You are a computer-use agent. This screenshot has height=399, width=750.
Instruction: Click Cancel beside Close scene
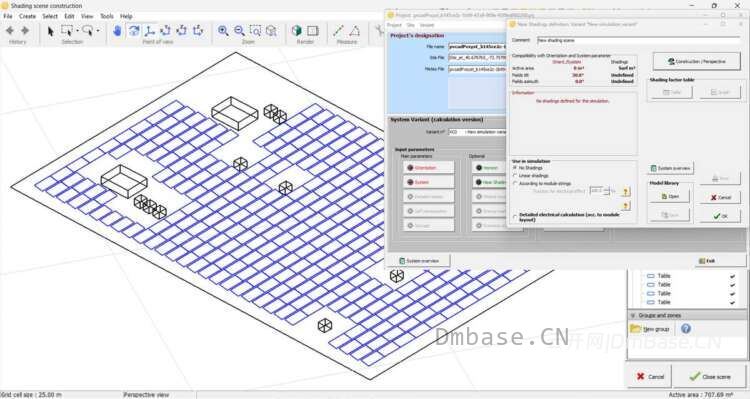point(650,377)
